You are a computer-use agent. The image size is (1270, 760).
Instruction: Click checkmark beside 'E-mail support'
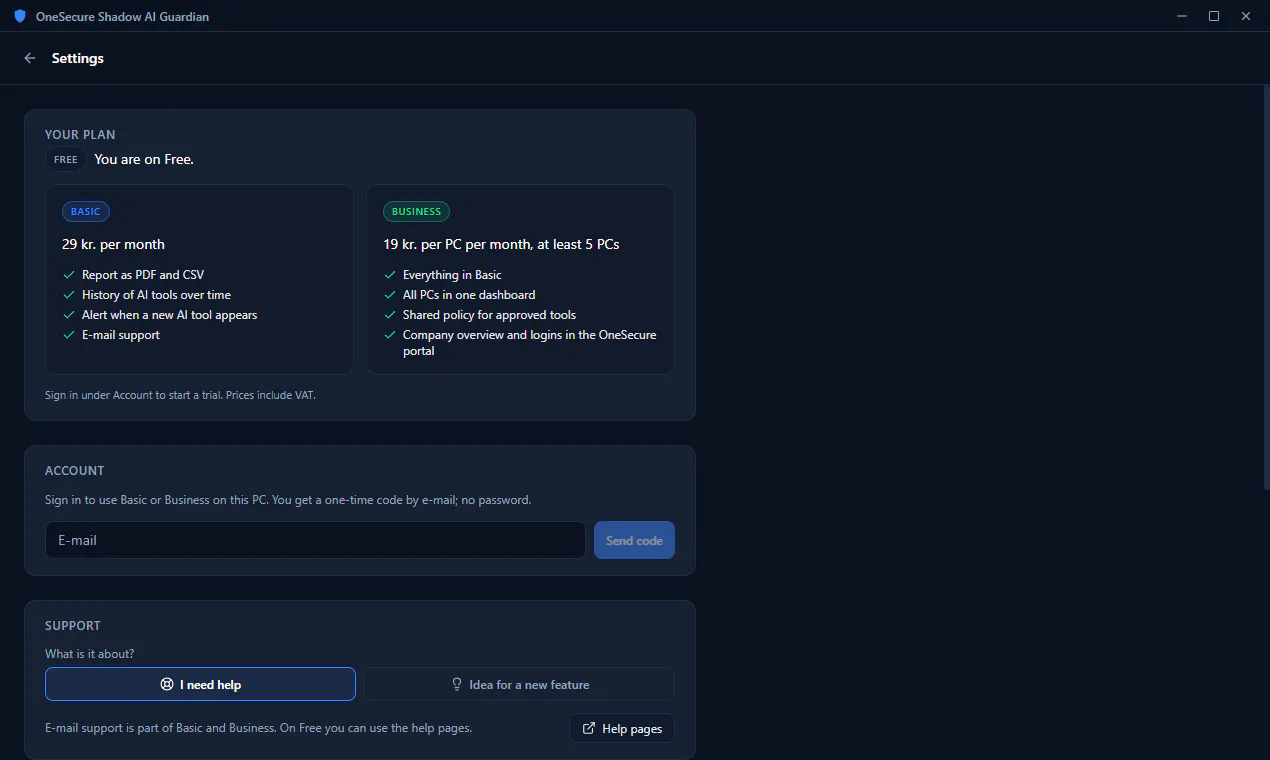click(69, 335)
